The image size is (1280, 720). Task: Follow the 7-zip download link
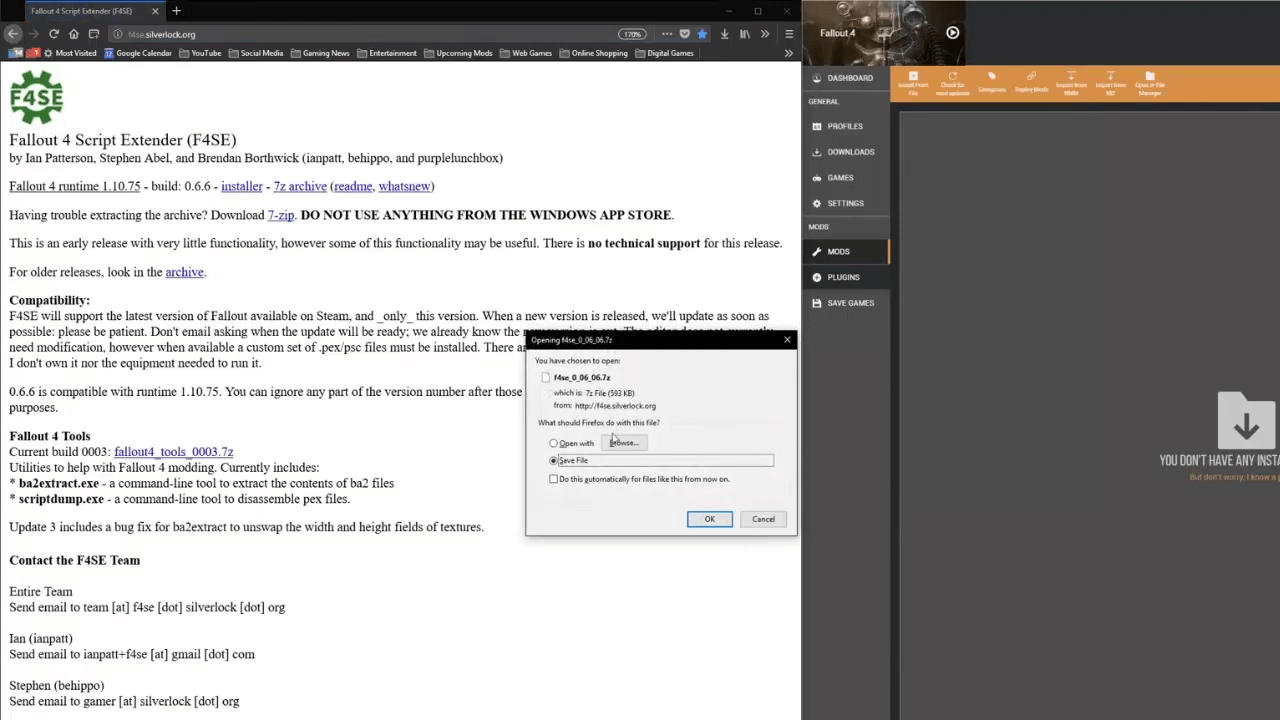coord(281,215)
